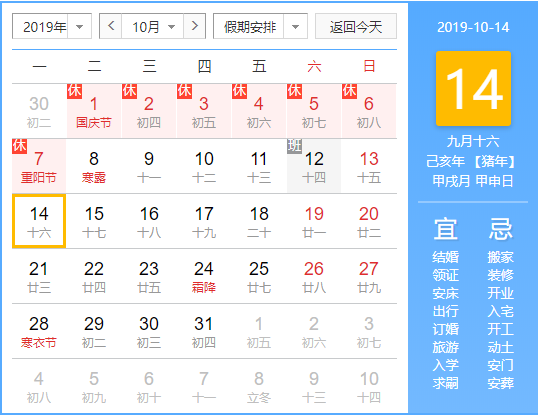This screenshot has height=417, width=539.
Task: Select October 31 初四 date
Action: [204, 331]
